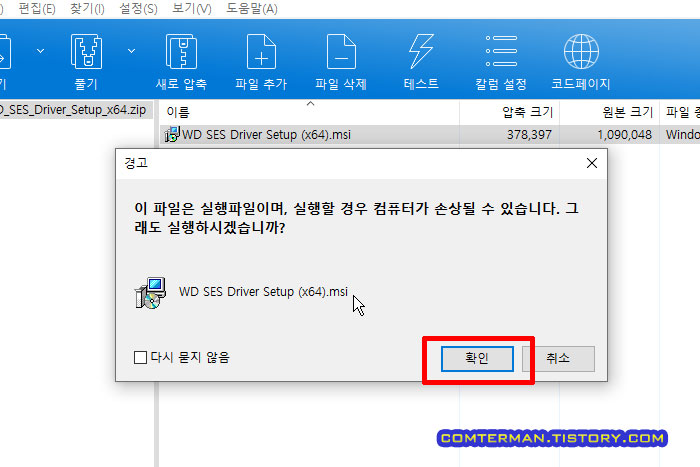Click the 풀기 (extract) toolbar icon
Screen dimensions: 700x467
coord(86,52)
